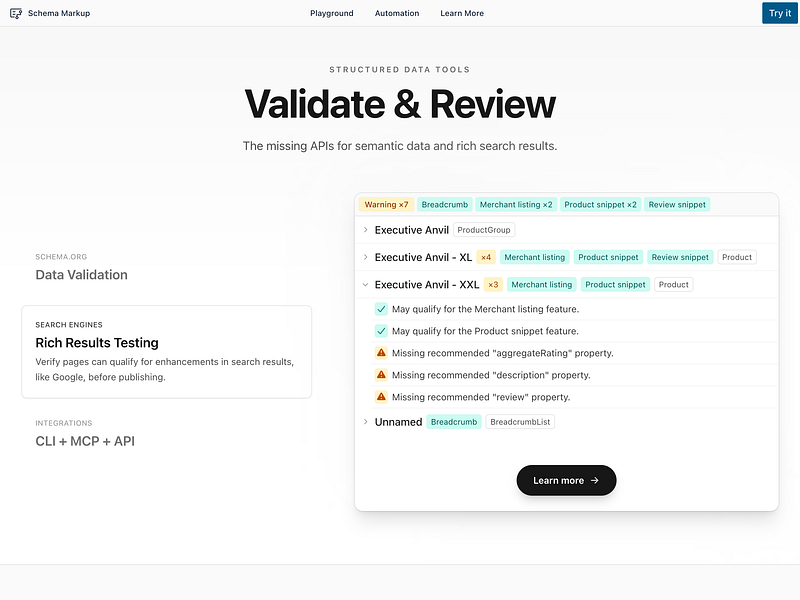Click 'Missing recommended "description" property.' text

point(491,375)
